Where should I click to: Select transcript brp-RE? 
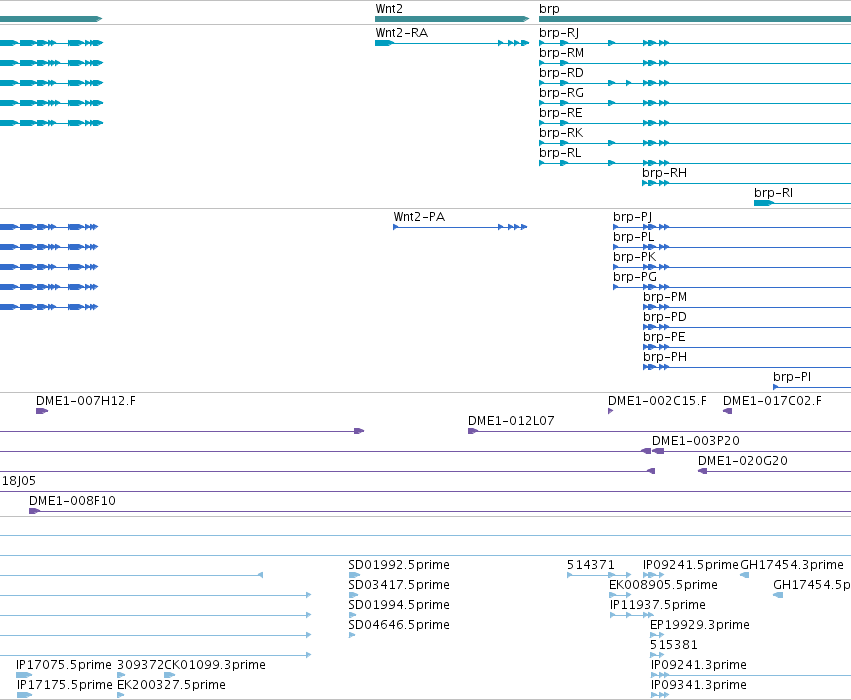[561, 113]
